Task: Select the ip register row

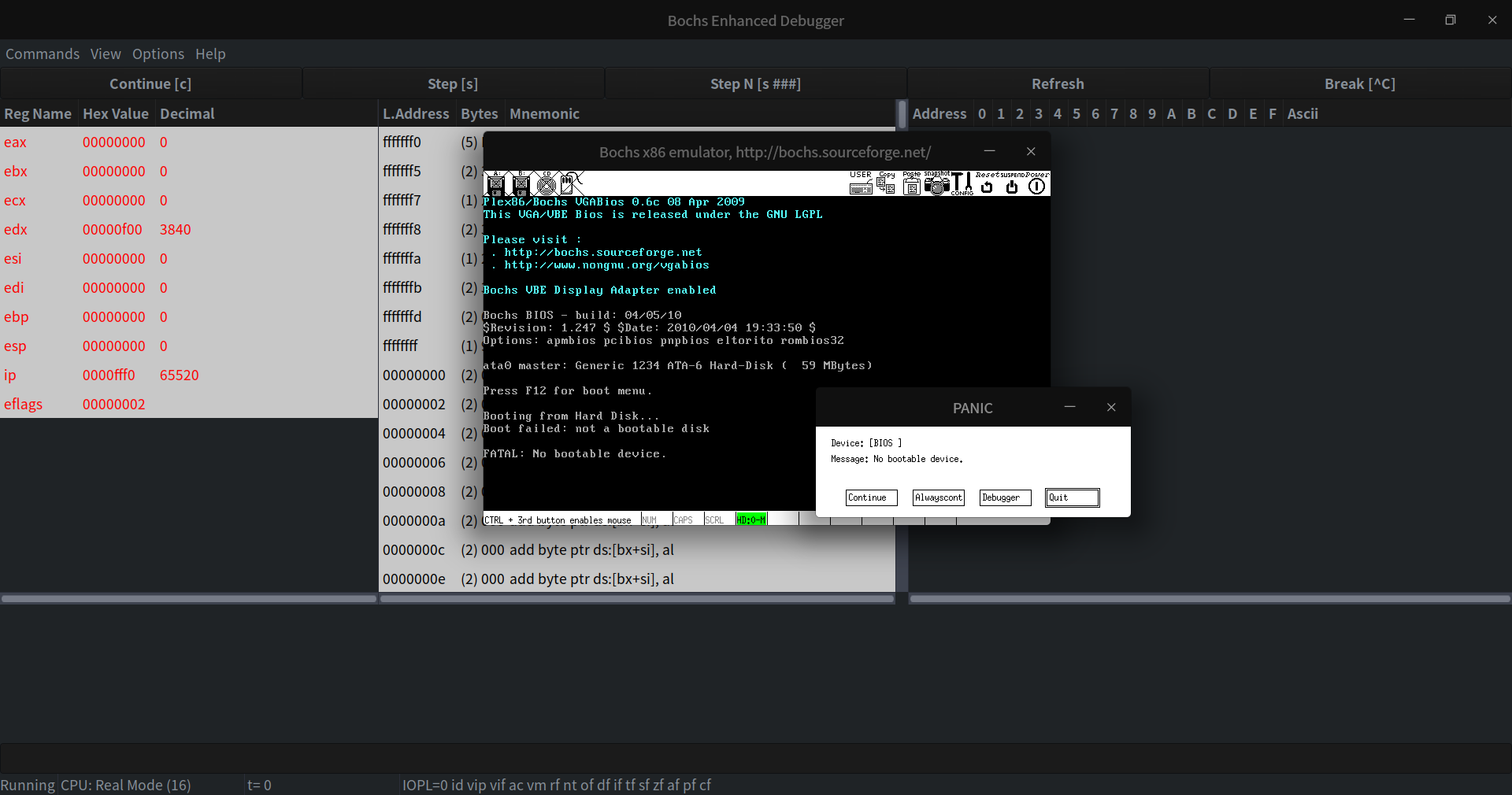Action: (x=189, y=375)
